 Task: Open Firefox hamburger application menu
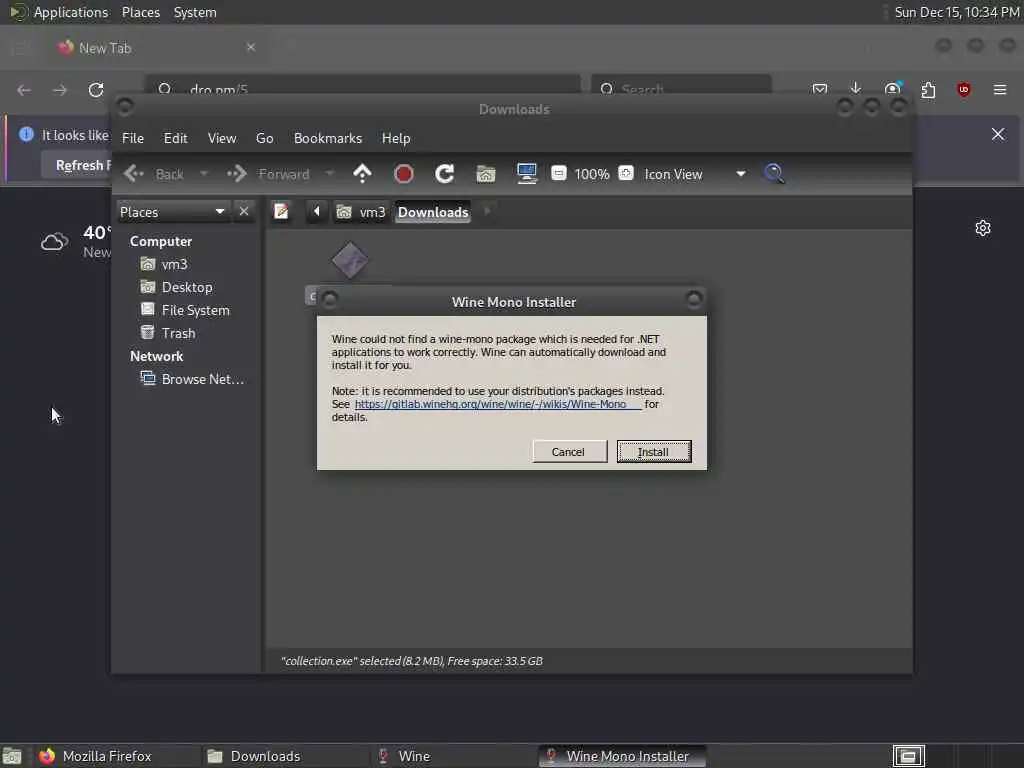[x=1000, y=89]
